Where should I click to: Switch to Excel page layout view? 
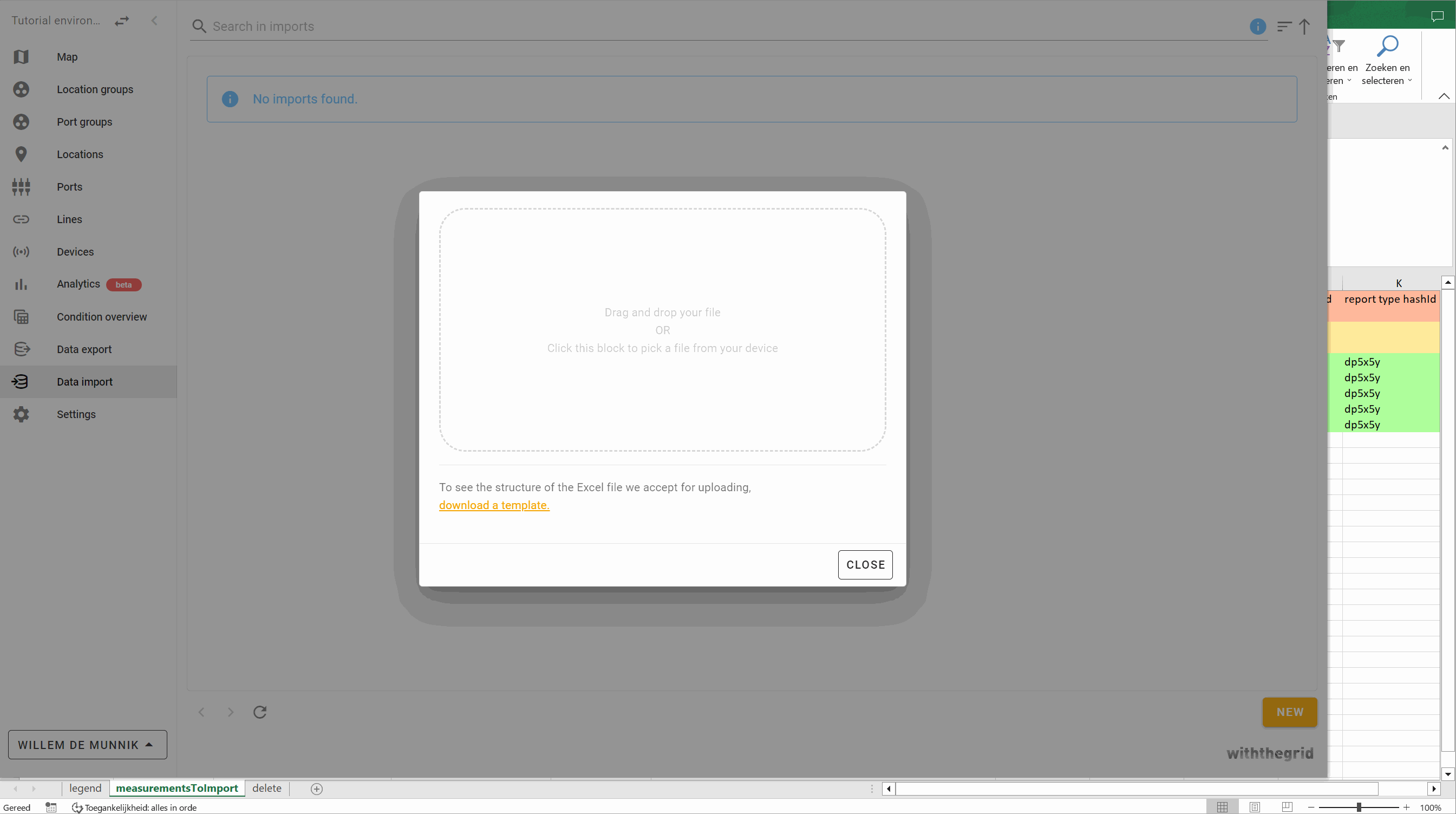[1255, 807]
